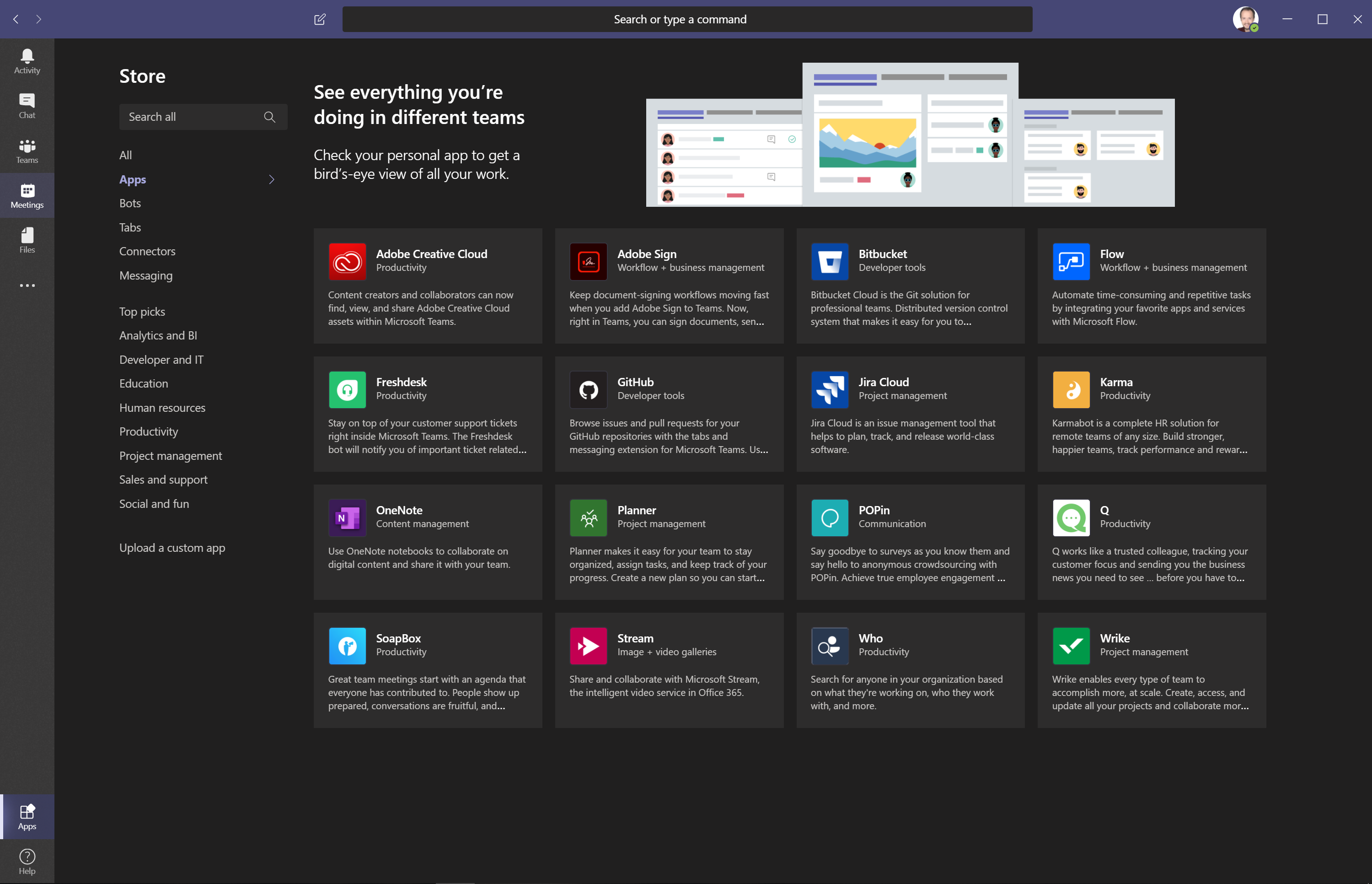Image resolution: width=1372 pixels, height=884 pixels.
Task: Click the Upload a custom app link
Action: point(172,548)
